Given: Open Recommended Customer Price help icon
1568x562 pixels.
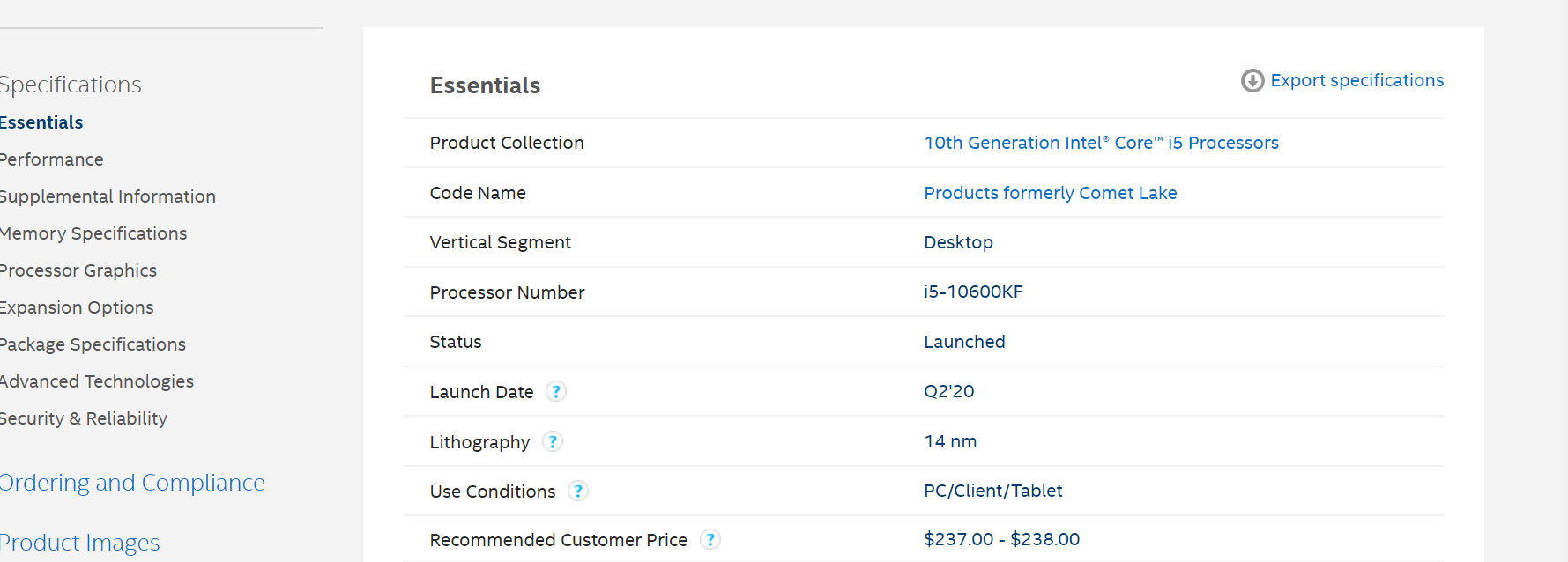Looking at the screenshot, I should (x=710, y=540).
